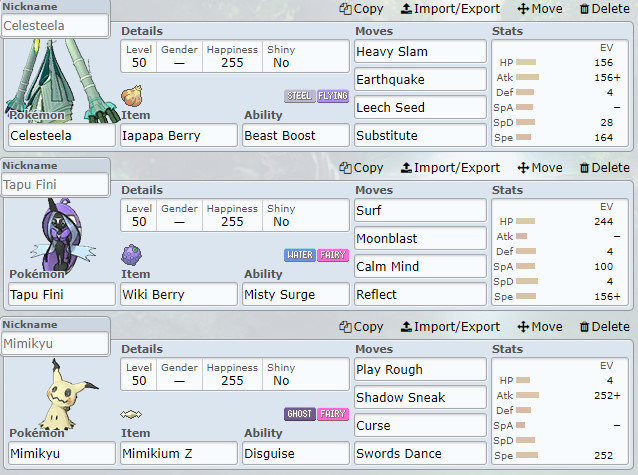Image resolution: width=638 pixels, height=475 pixels.
Task: Delete the Celesteela set
Action: 604,9
